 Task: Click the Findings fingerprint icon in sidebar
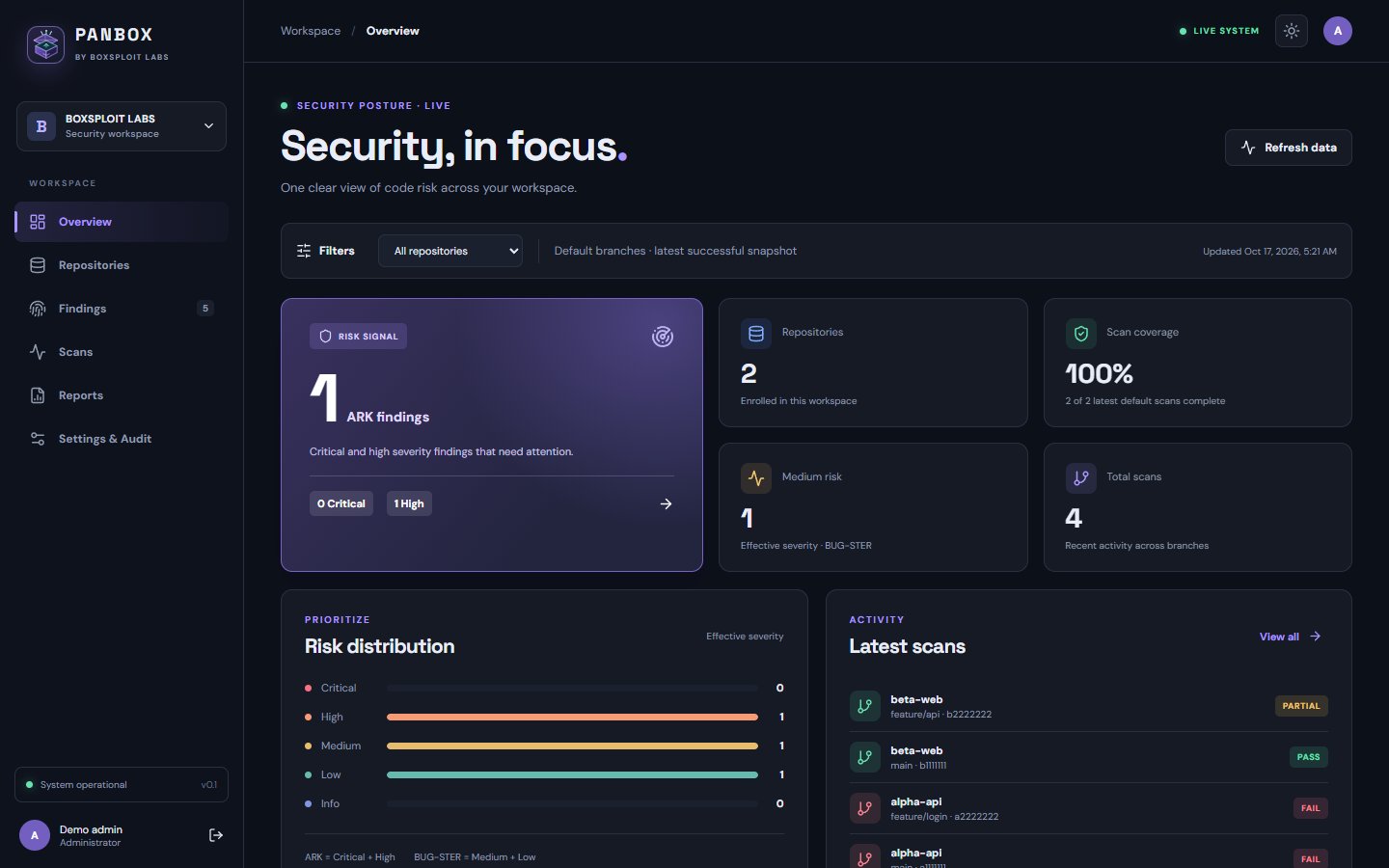pos(38,309)
